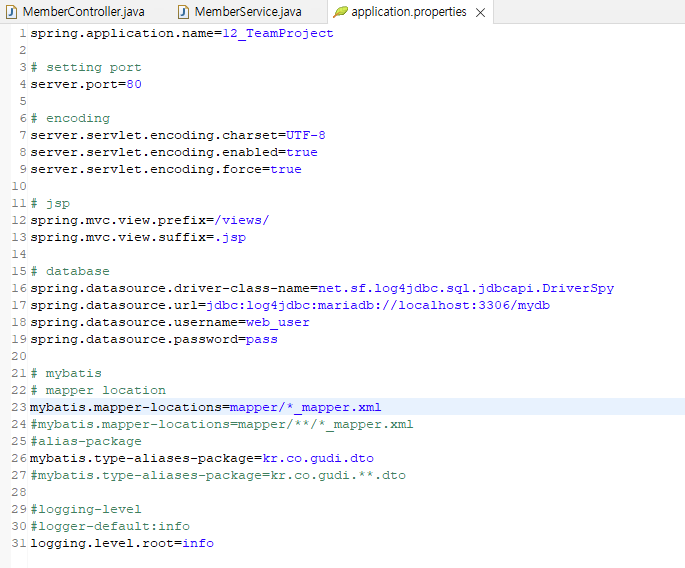Click the commented mapper/**/*_mapper.xml line
Image resolution: width=685 pixels, height=568 pixels.
222,424
